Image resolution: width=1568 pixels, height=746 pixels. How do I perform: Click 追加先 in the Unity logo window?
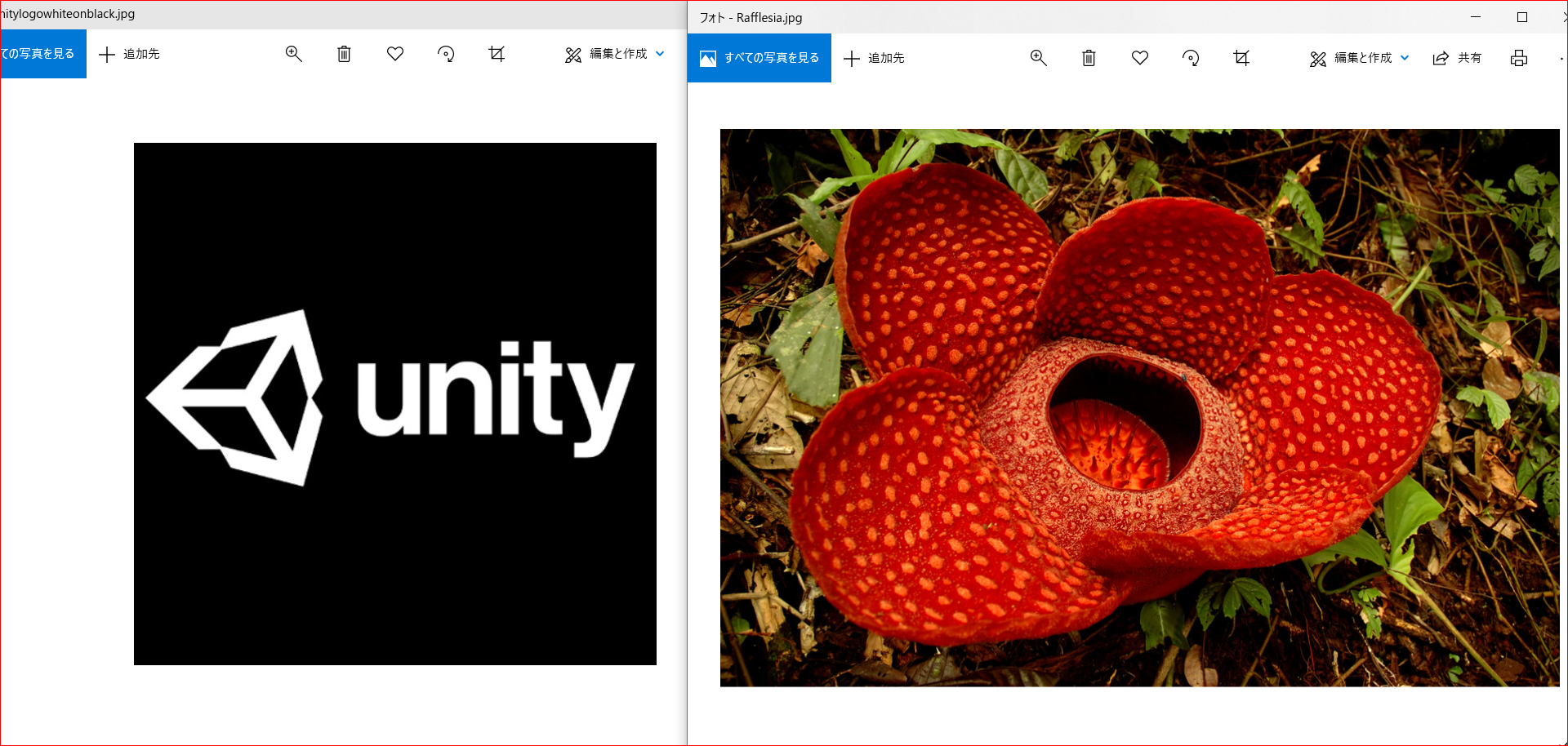click(129, 54)
